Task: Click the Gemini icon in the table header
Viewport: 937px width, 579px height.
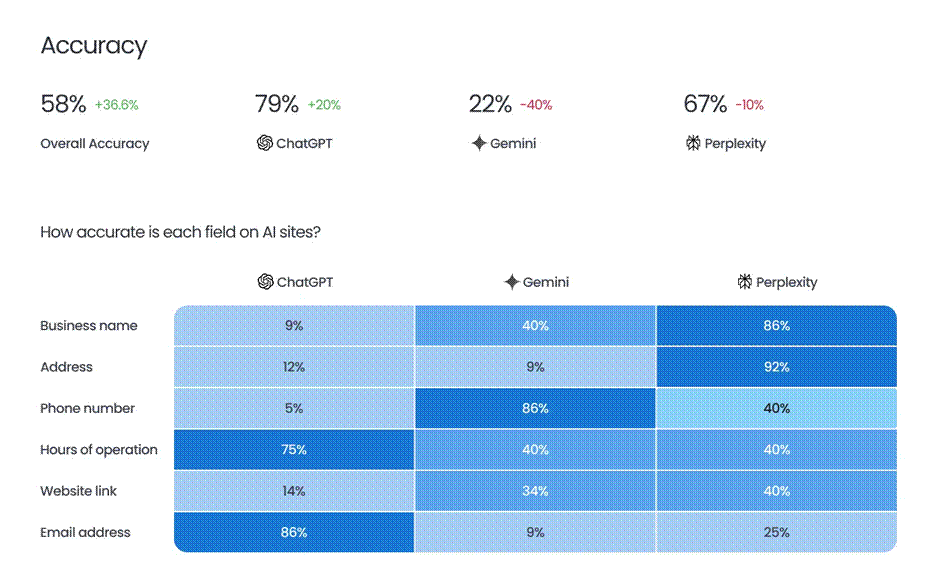Action: [511, 282]
